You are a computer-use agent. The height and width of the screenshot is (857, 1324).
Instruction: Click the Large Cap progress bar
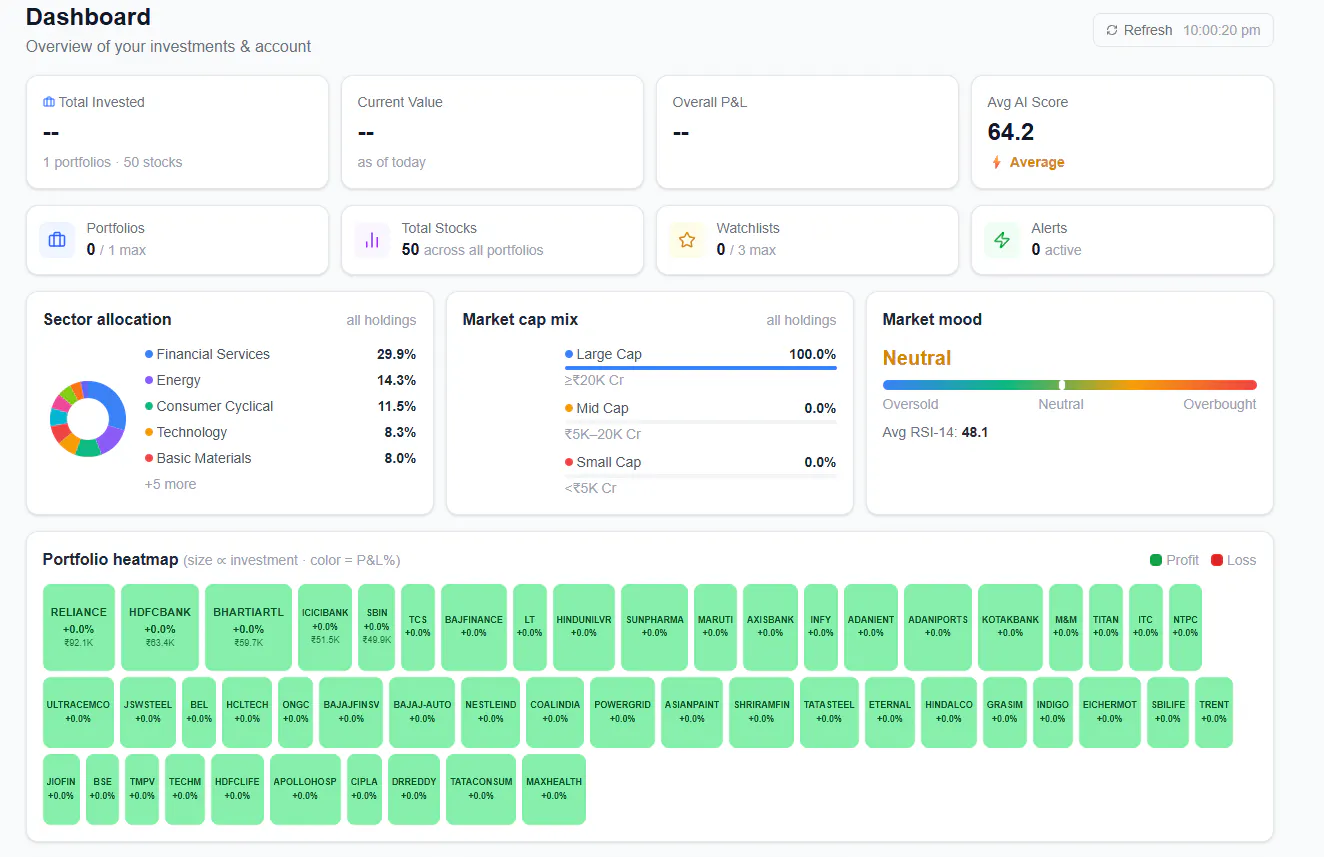point(700,368)
